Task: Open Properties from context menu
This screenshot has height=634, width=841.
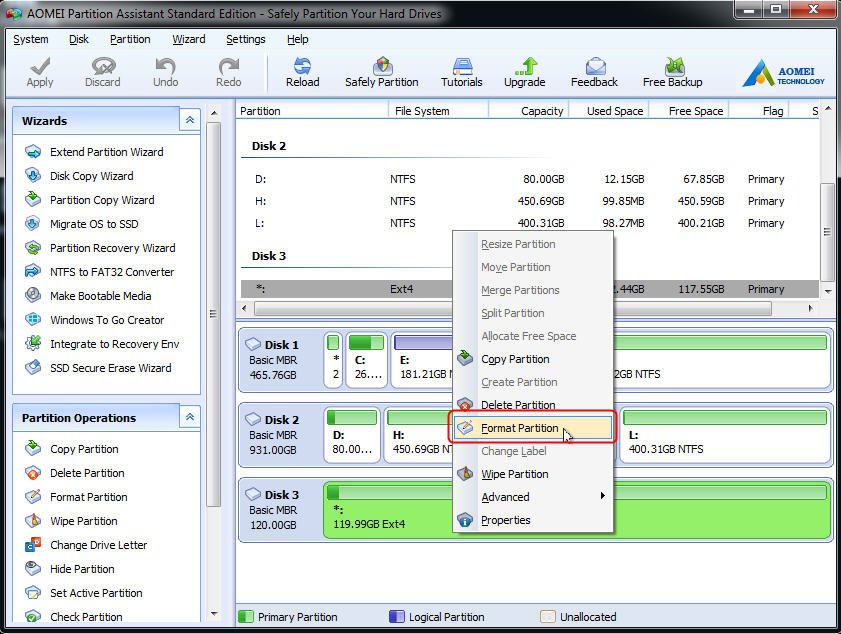Action: [533, 520]
